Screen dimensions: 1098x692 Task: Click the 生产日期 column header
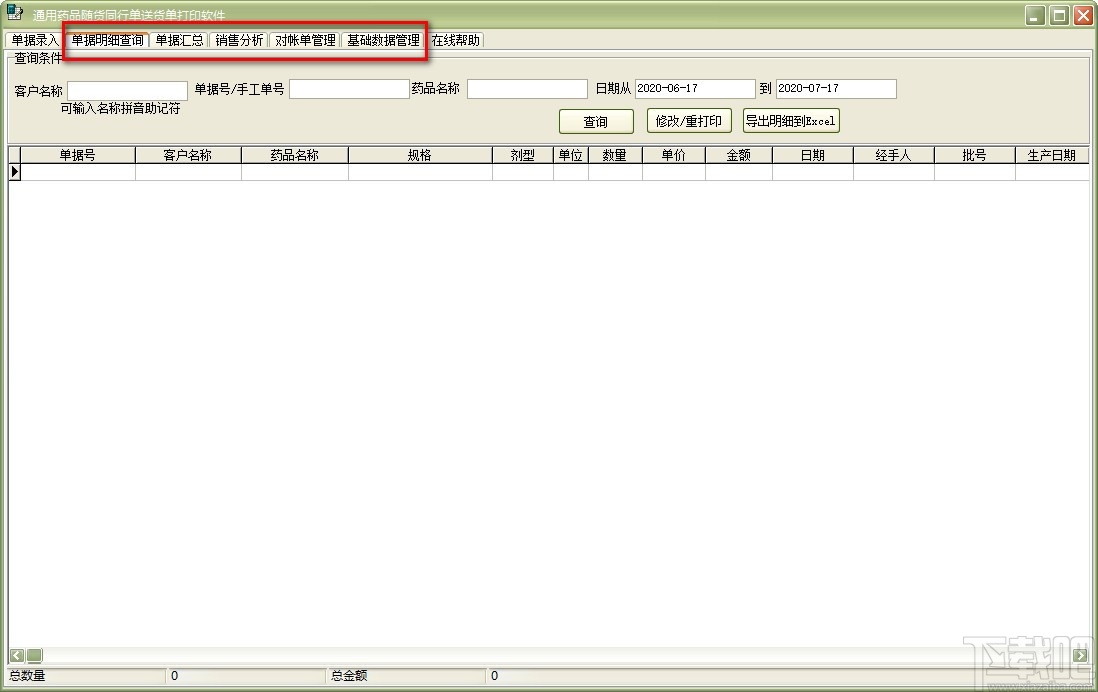click(x=1052, y=155)
